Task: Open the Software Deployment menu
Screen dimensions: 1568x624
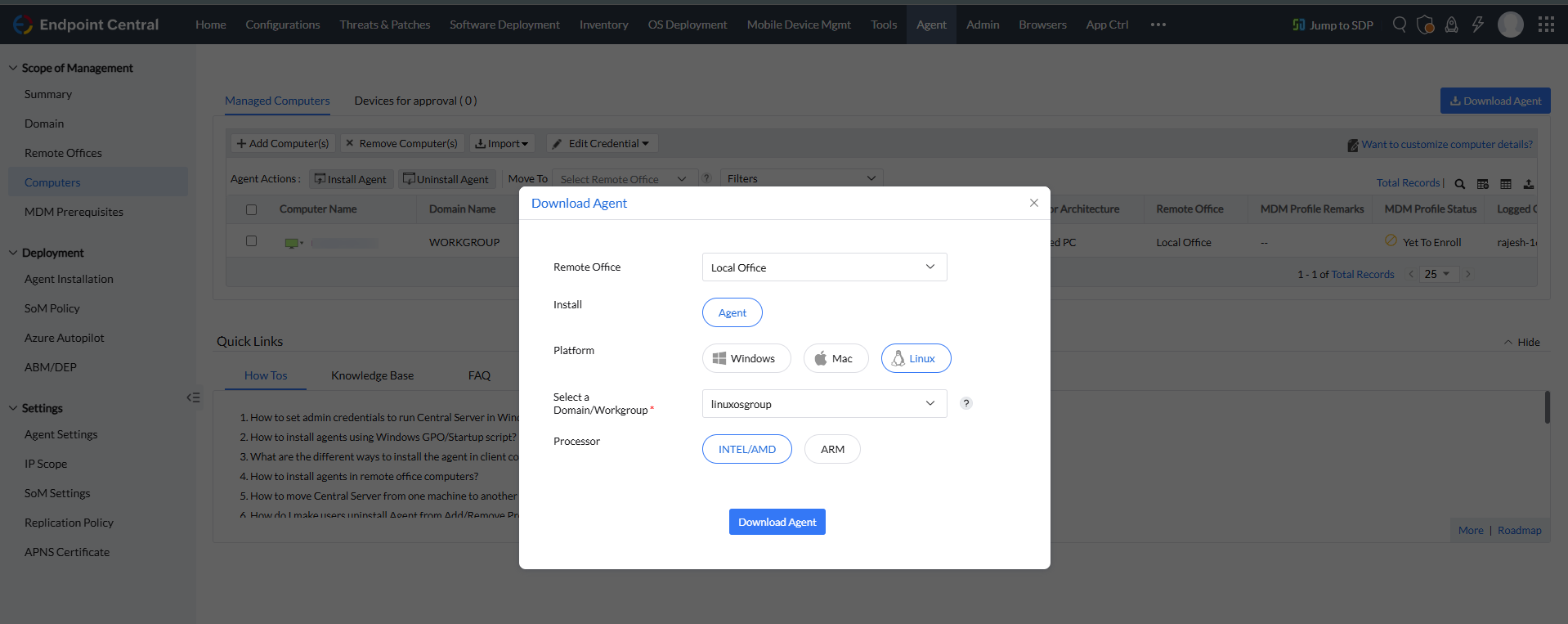Action: tap(504, 25)
